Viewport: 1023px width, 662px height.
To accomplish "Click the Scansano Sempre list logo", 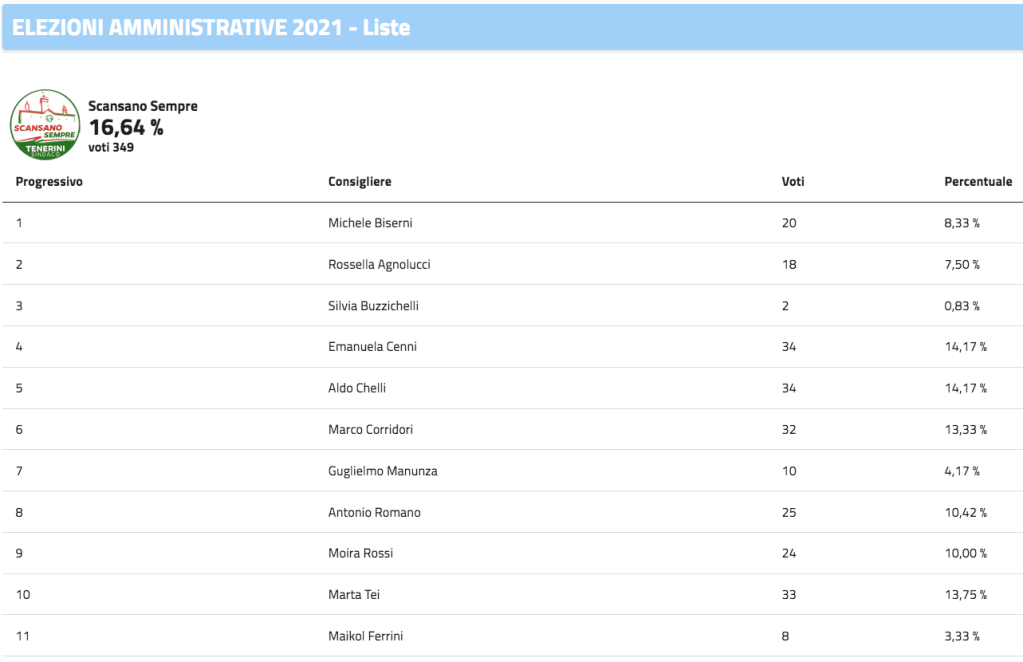I will click(45, 125).
